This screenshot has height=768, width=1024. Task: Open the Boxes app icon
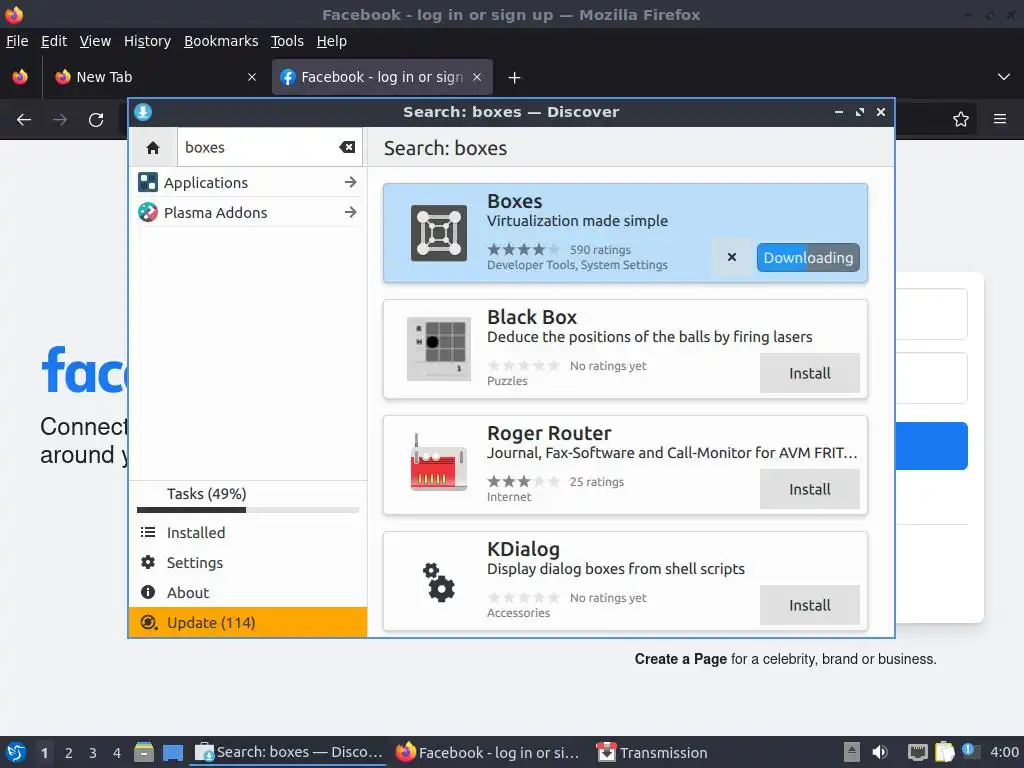click(x=439, y=233)
